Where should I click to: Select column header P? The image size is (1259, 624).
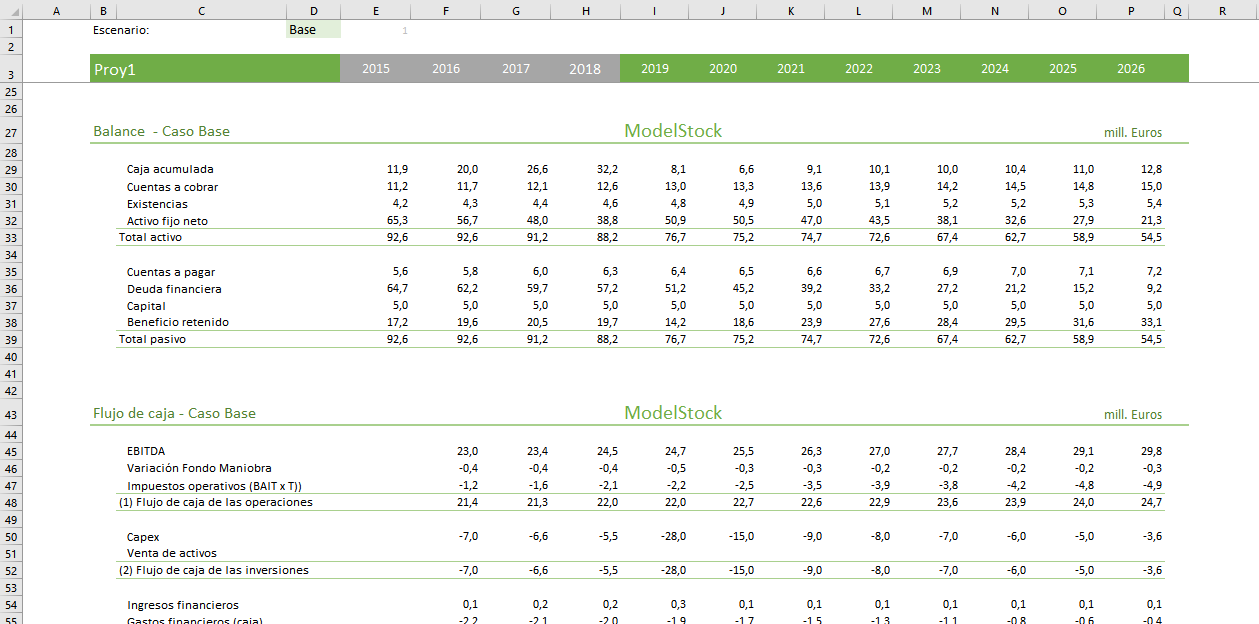click(1130, 11)
